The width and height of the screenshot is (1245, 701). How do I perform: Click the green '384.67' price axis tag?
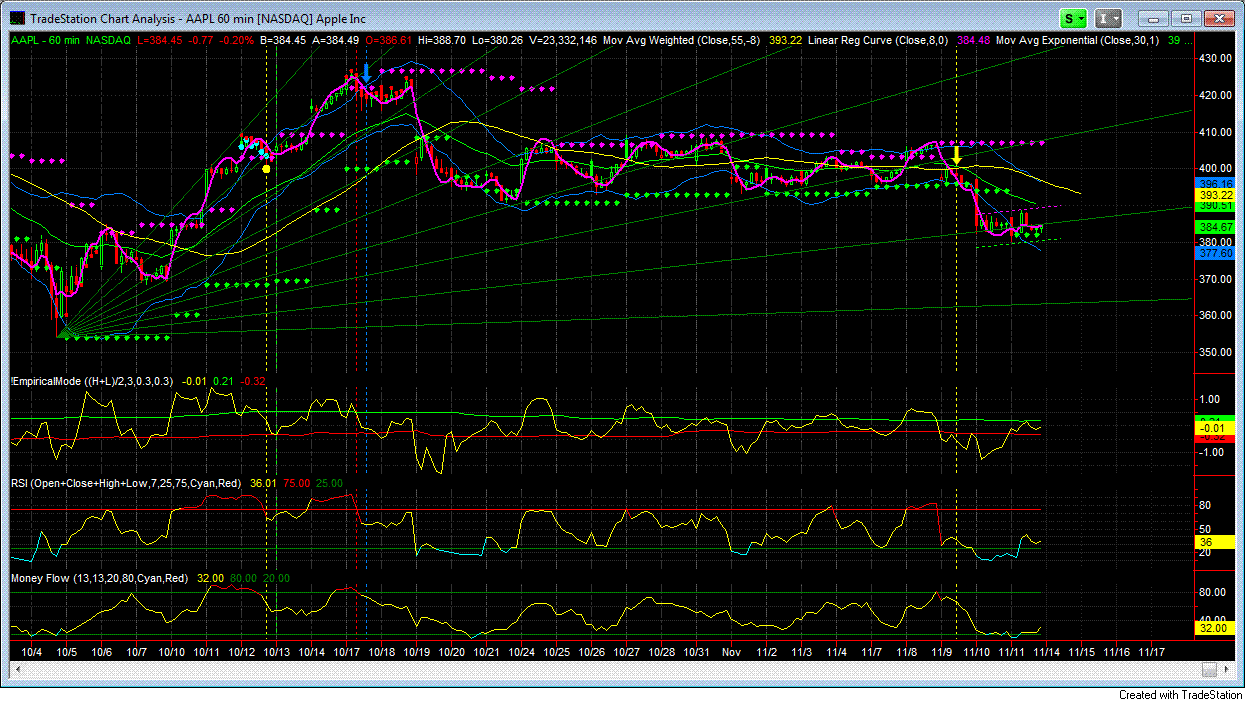(1214, 228)
